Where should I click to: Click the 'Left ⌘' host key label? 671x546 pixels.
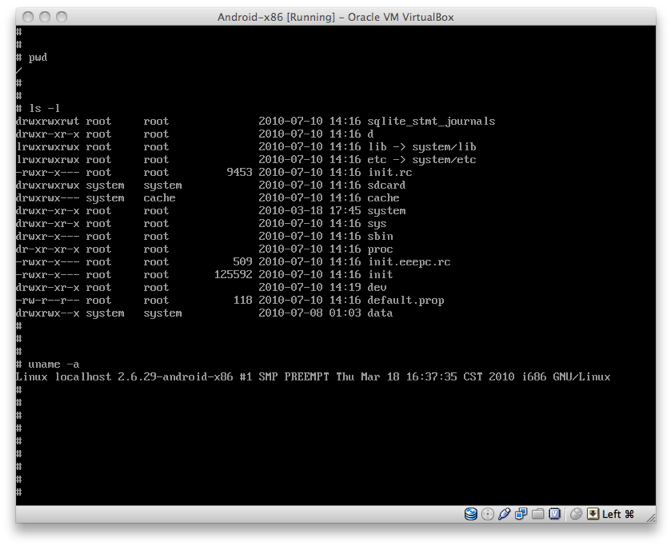618,514
